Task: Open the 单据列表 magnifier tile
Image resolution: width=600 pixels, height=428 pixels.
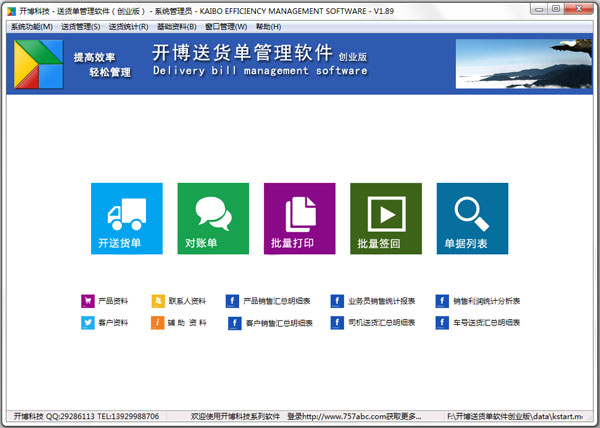Action: (472, 218)
